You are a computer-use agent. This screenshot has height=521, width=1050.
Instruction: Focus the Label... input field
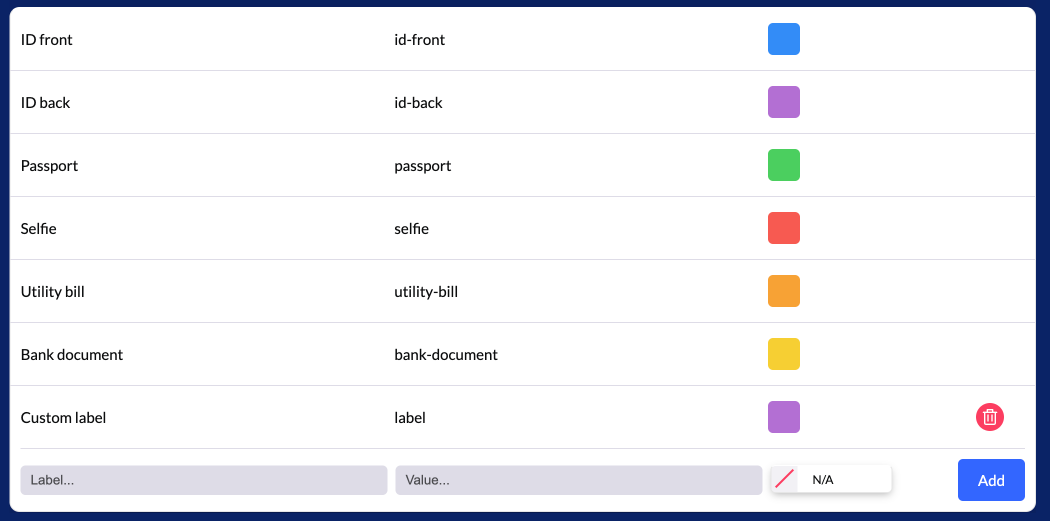coord(203,480)
